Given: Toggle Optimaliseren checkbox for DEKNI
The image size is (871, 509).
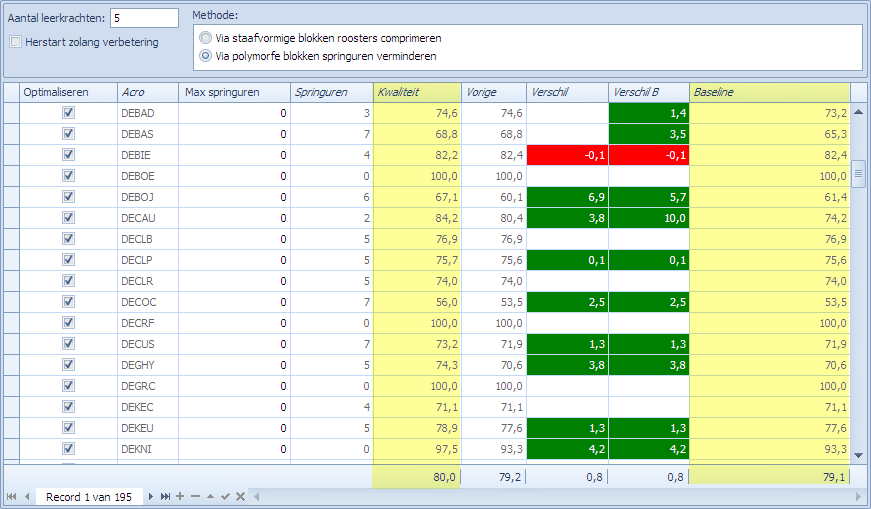Looking at the screenshot, I should [68, 449].
